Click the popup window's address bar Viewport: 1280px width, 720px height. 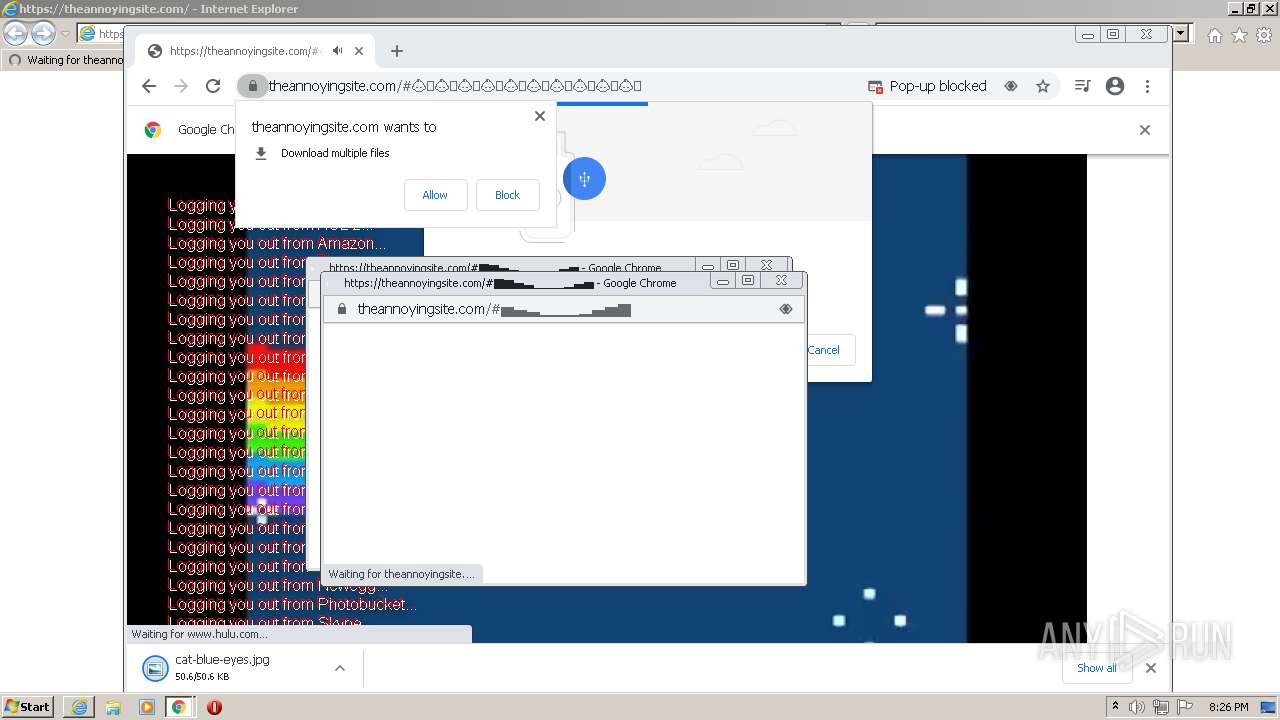(563, 309)
